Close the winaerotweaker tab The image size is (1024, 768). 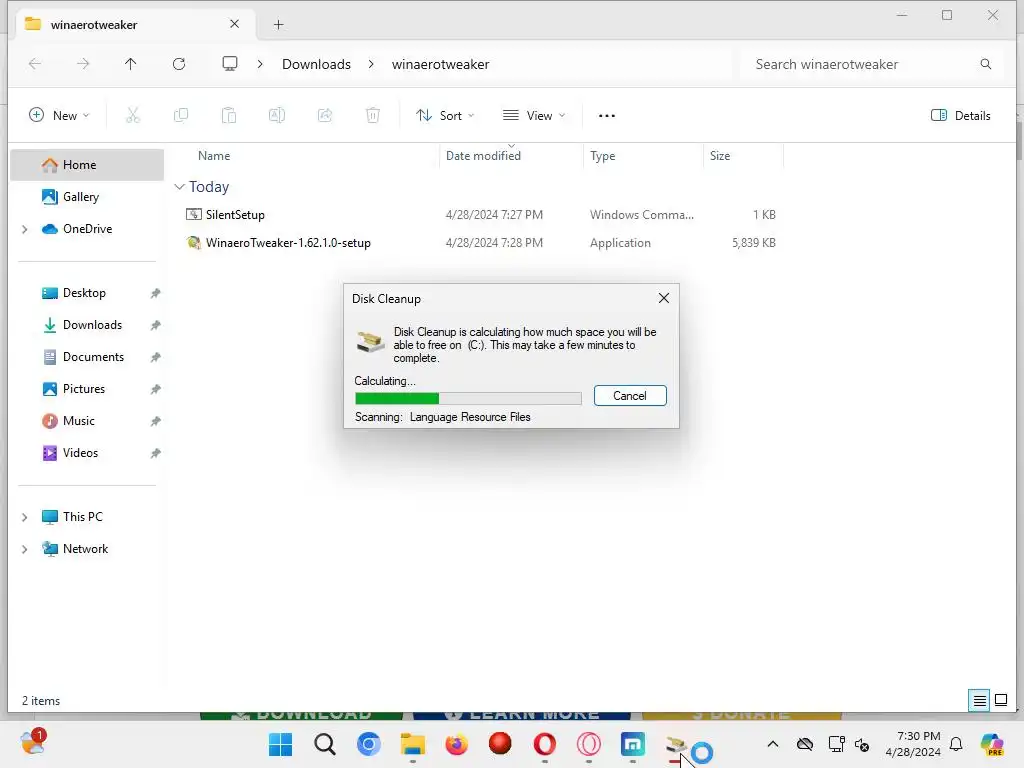point(234,24)
